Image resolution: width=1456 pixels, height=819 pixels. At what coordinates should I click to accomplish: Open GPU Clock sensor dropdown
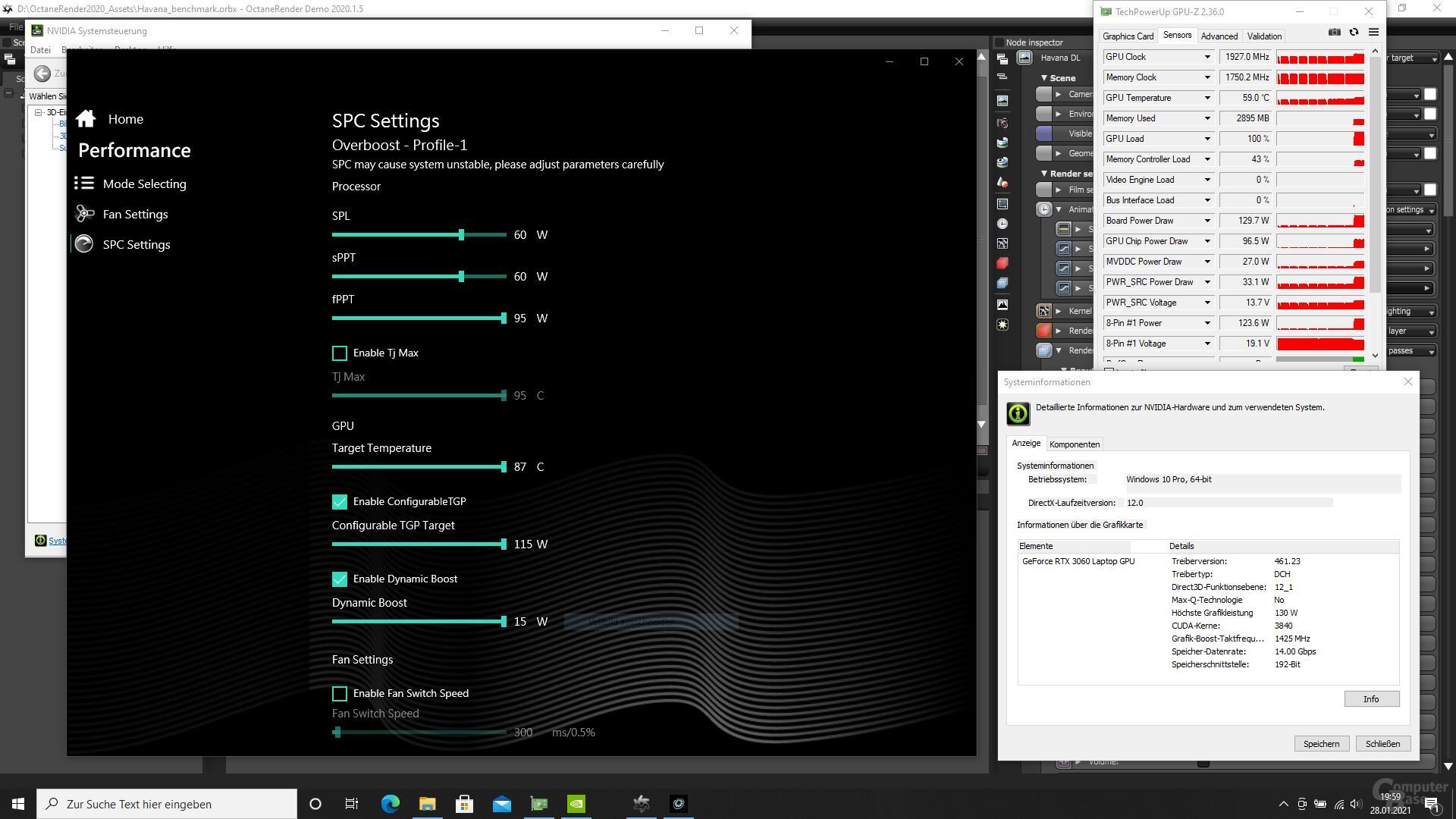pyautogui.click(x=1207, y=57)
